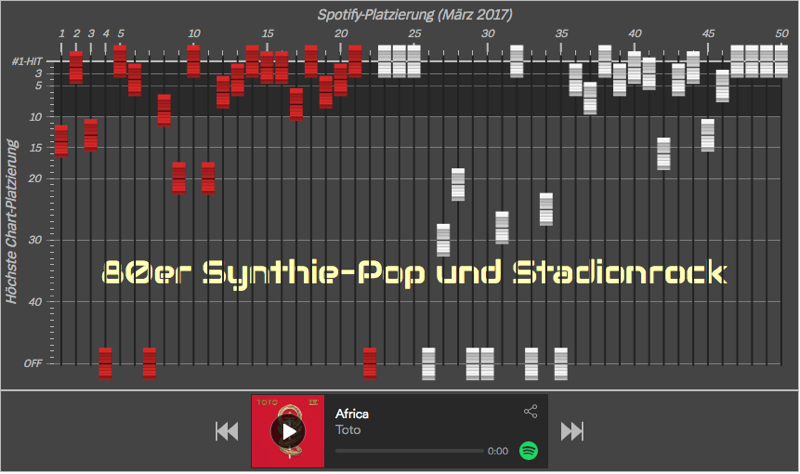
Task: Play the song Africa by Toto
Action: tap(289, 432)
